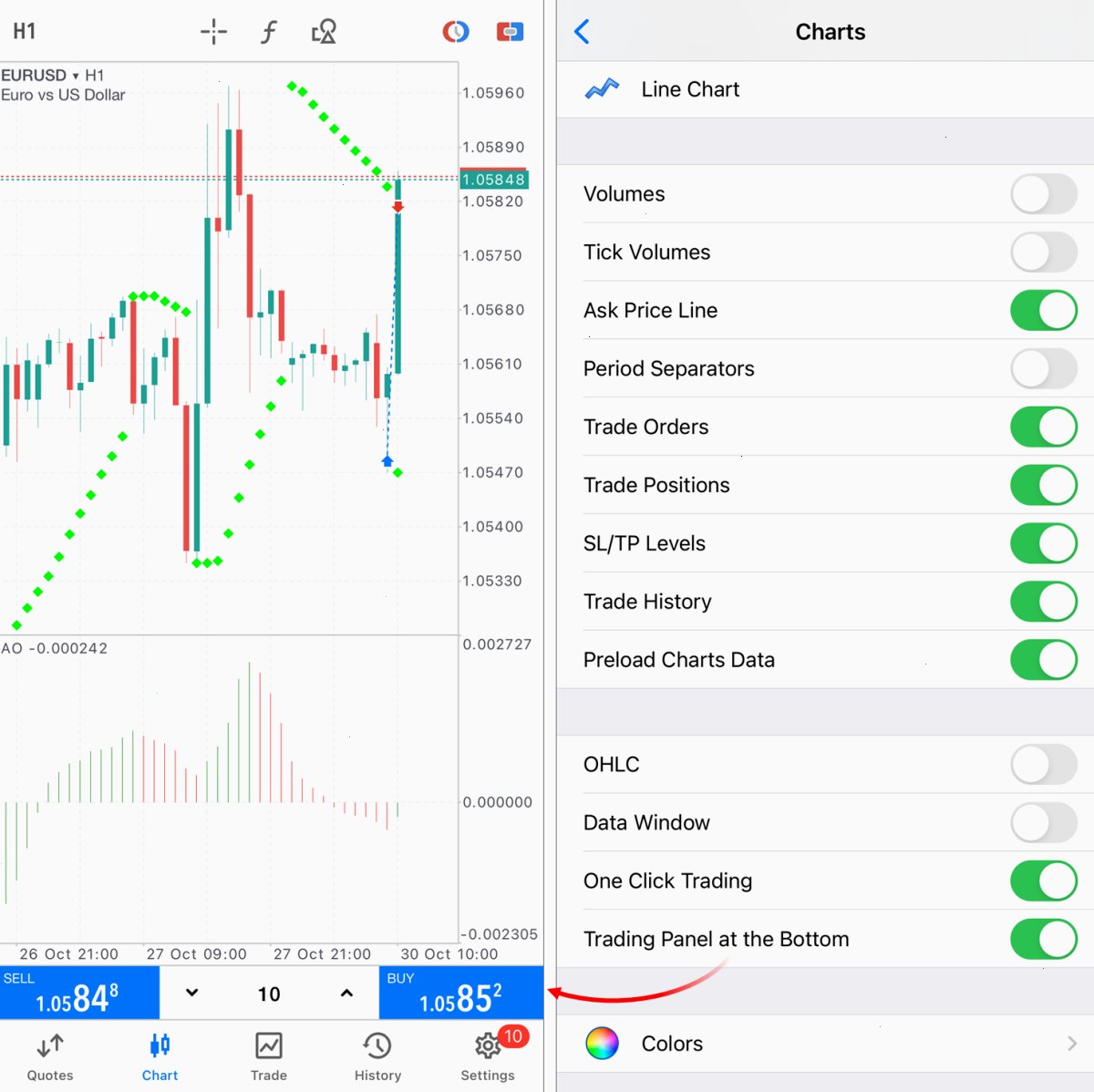Open the indicators function icon
This screenshot has width=1094, height=1092.
click(268, 33)
